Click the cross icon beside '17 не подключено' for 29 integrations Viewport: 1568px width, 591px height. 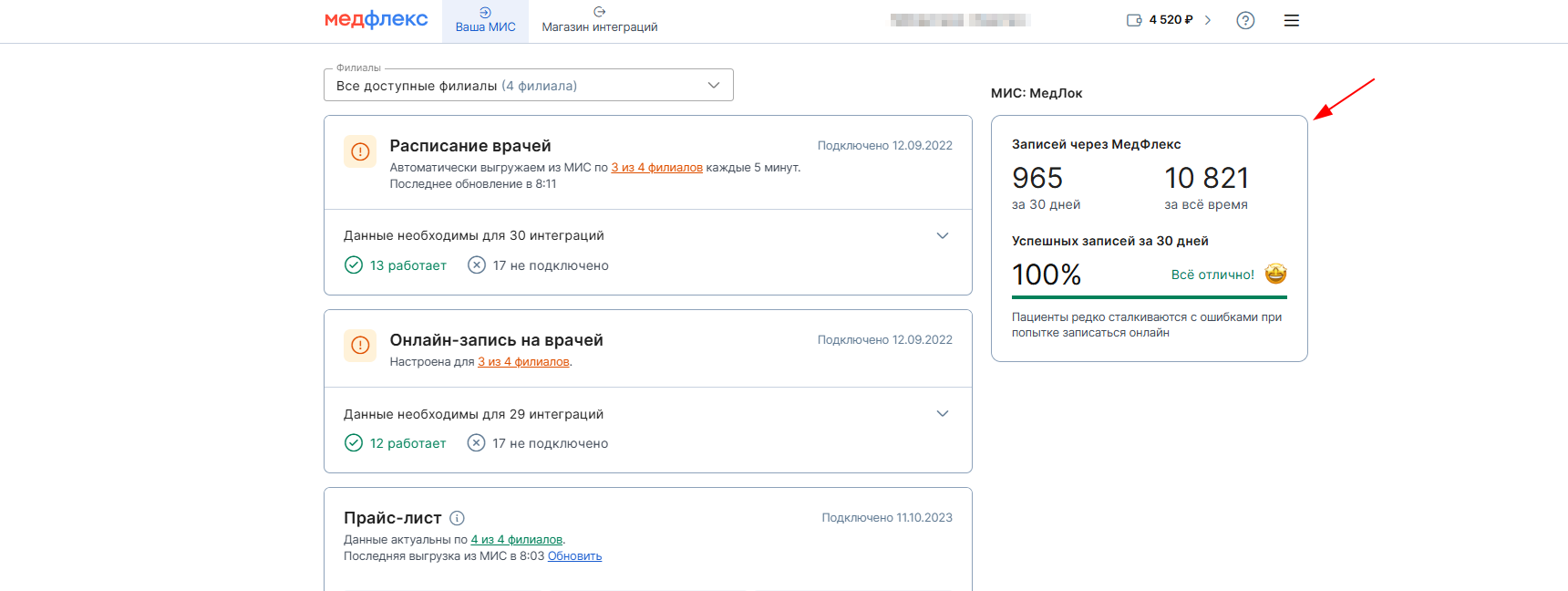coord(476,443)
